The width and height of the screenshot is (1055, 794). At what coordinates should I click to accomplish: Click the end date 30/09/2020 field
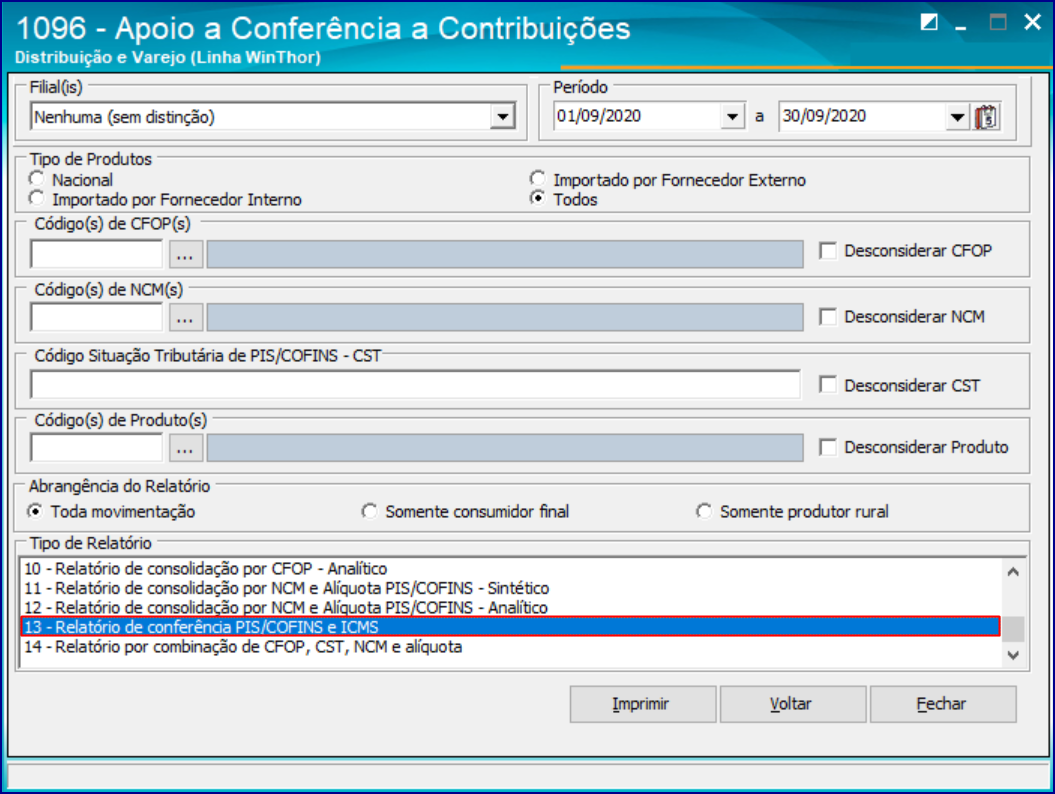(x=862, y=116)
